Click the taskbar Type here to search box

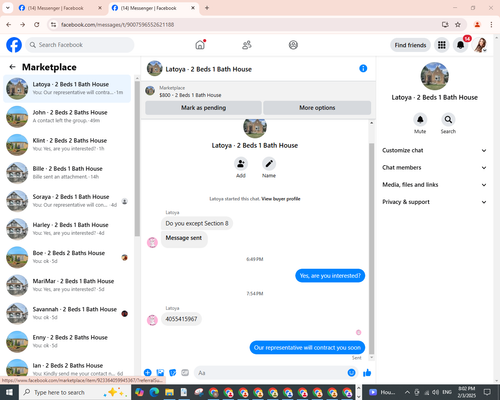tap(75, 392)
